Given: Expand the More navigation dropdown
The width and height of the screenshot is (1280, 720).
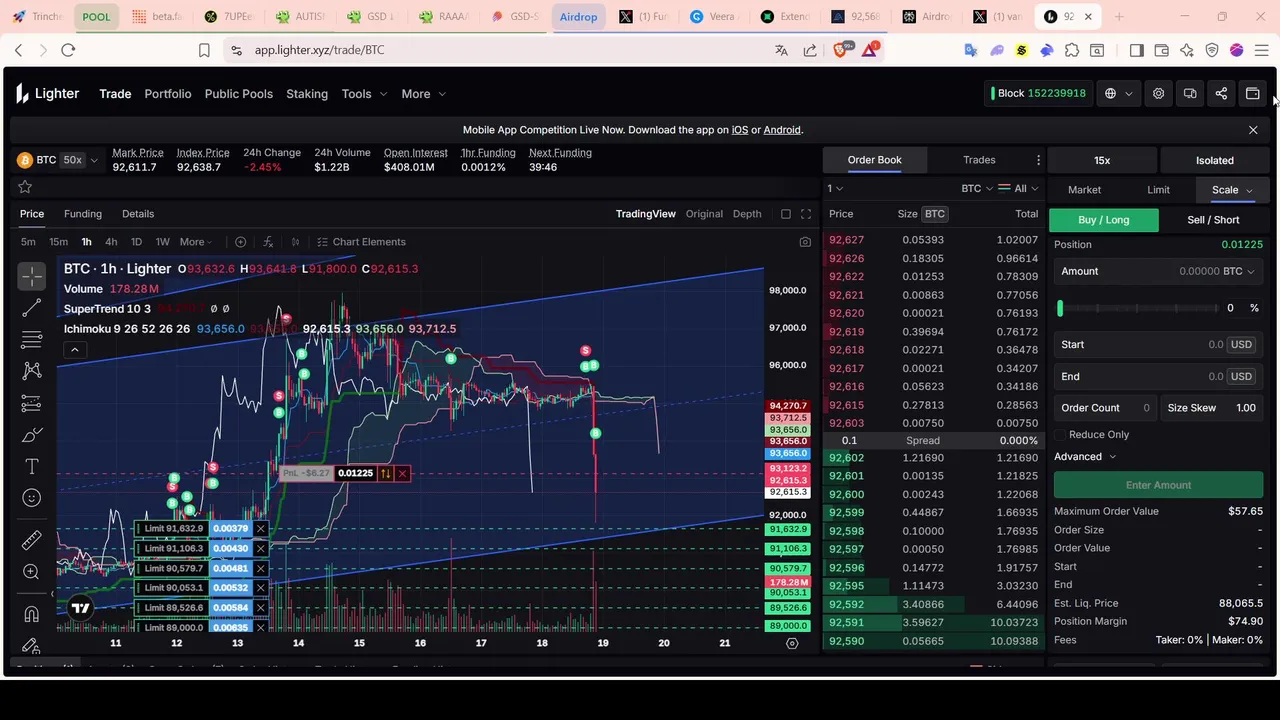Looking at the screenshot, I should pyautogui.click(x=423, y=94).
